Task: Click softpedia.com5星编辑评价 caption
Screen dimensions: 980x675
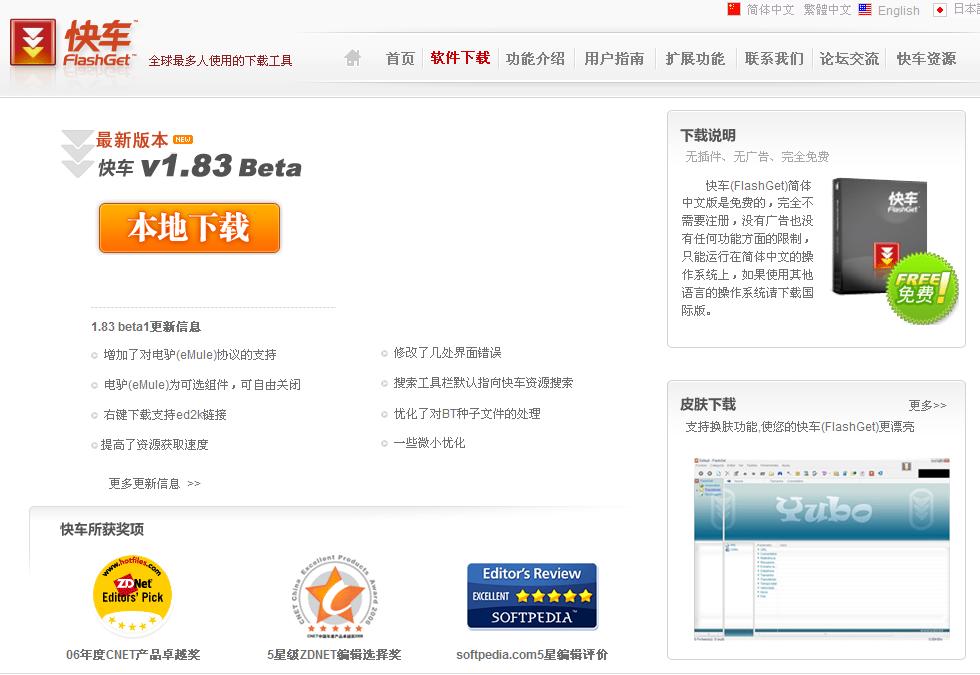Action: coord(532,654)
